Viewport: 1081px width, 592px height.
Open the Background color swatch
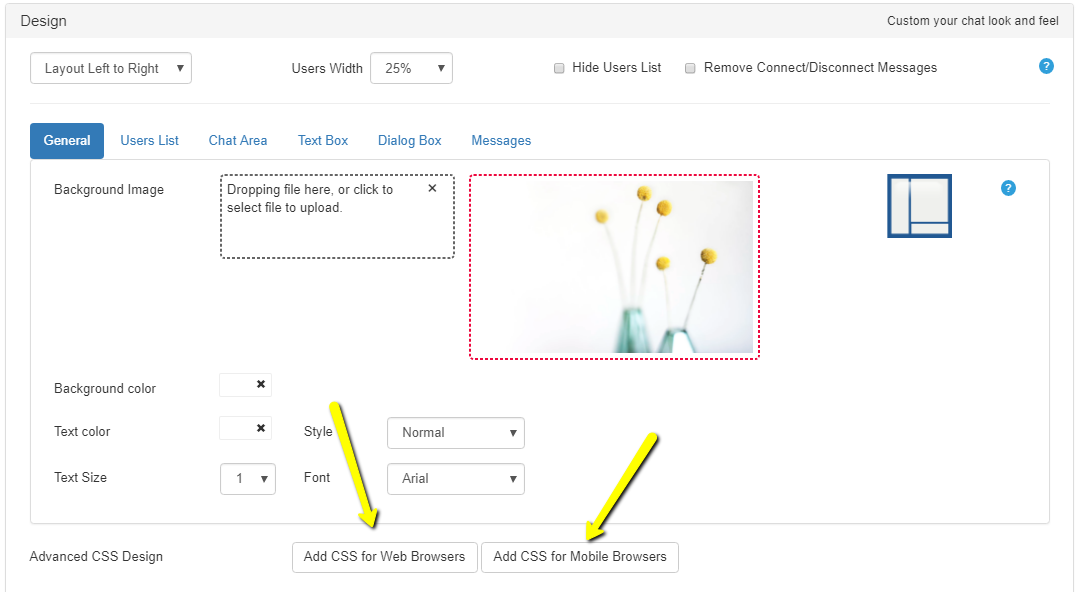(236, 385)
